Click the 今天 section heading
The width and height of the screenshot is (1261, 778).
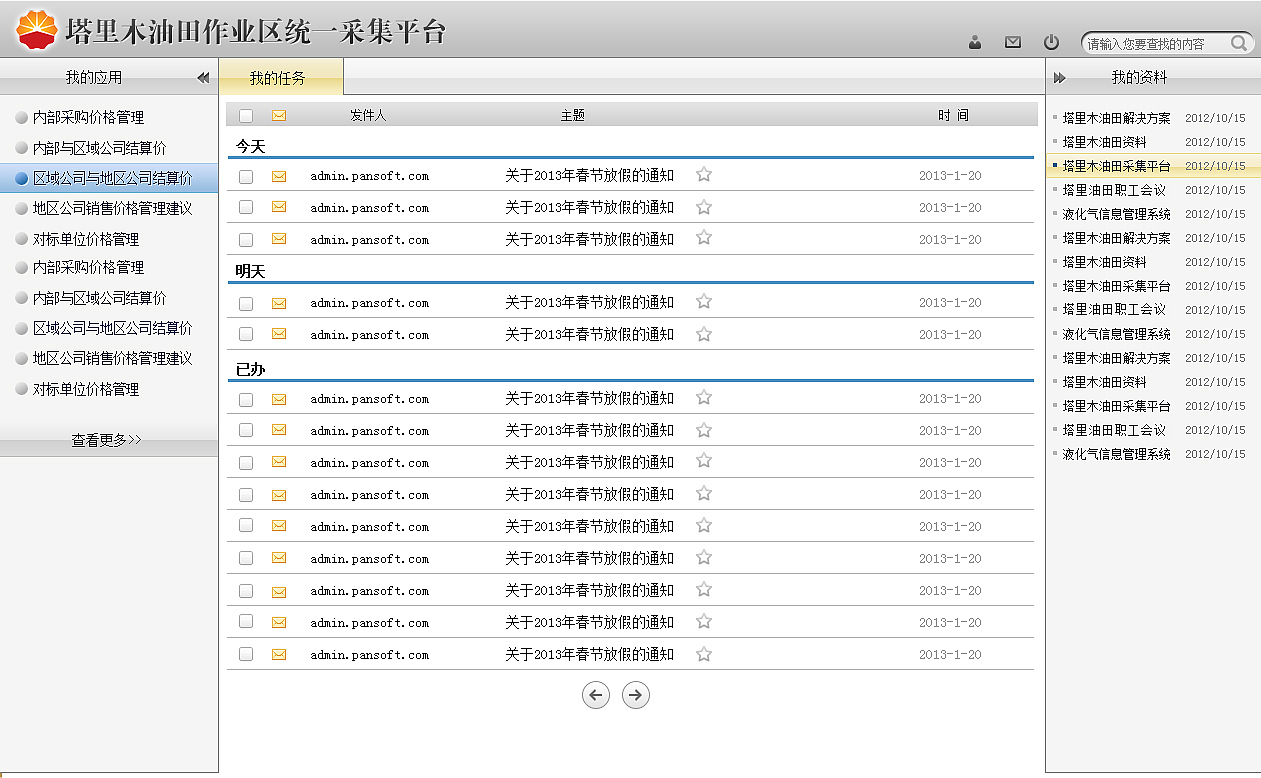coord(250,146)
